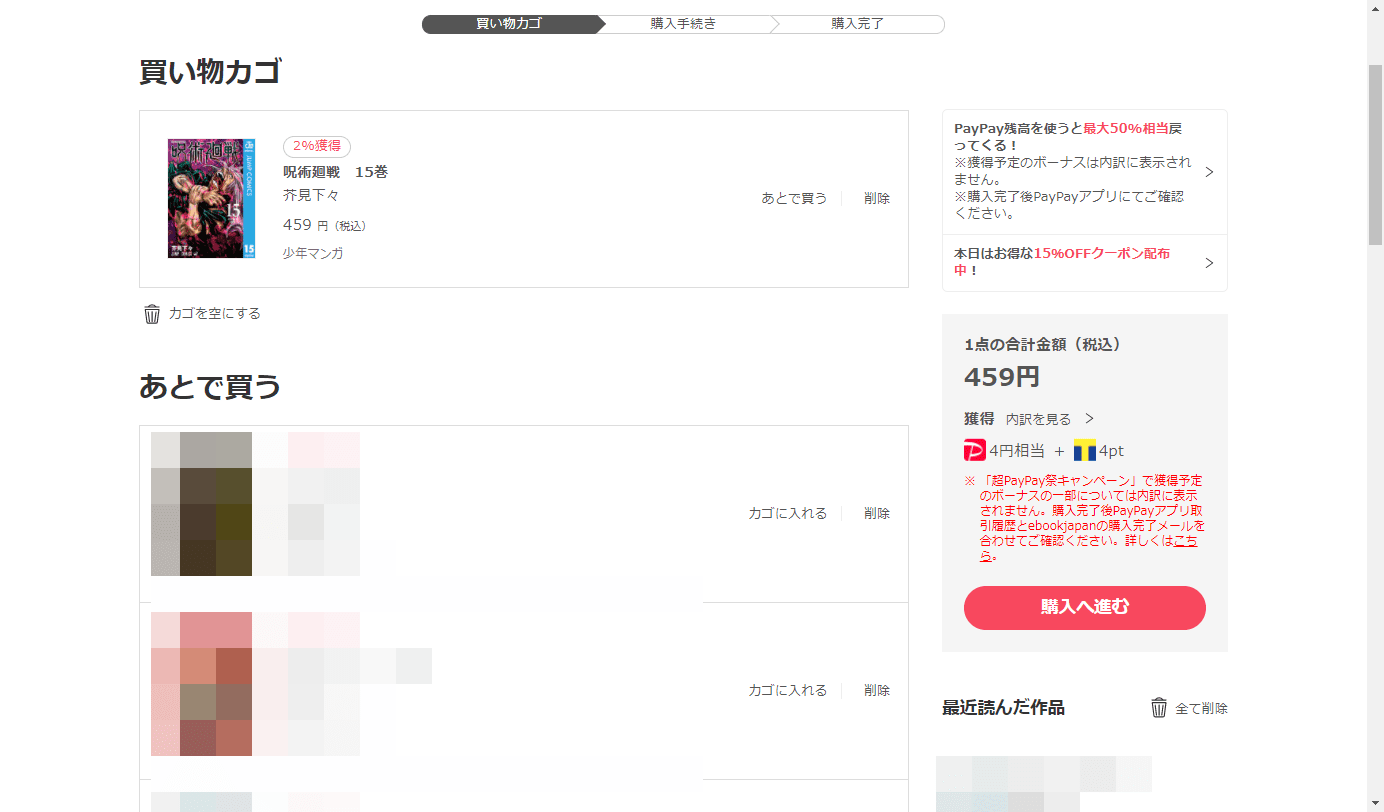
Task: Open author 芥見下々 link
Action: 311,196
